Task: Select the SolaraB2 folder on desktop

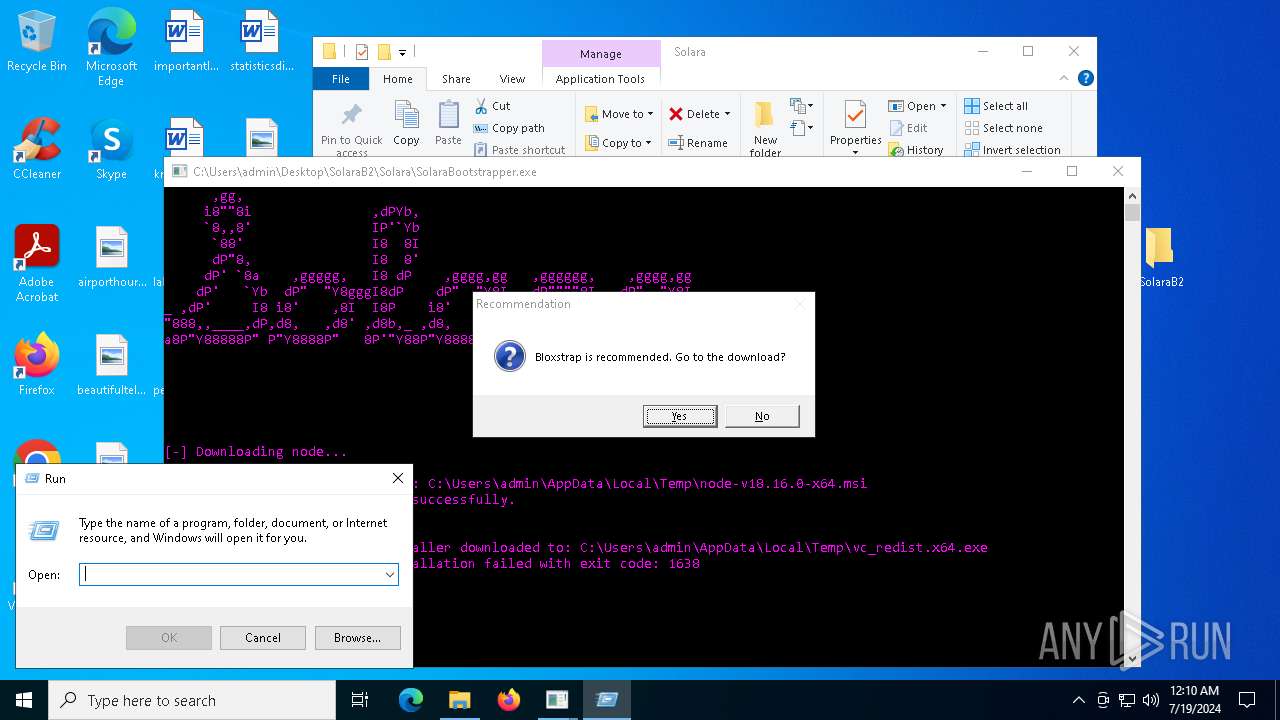Action: [x=1160, y=257]
